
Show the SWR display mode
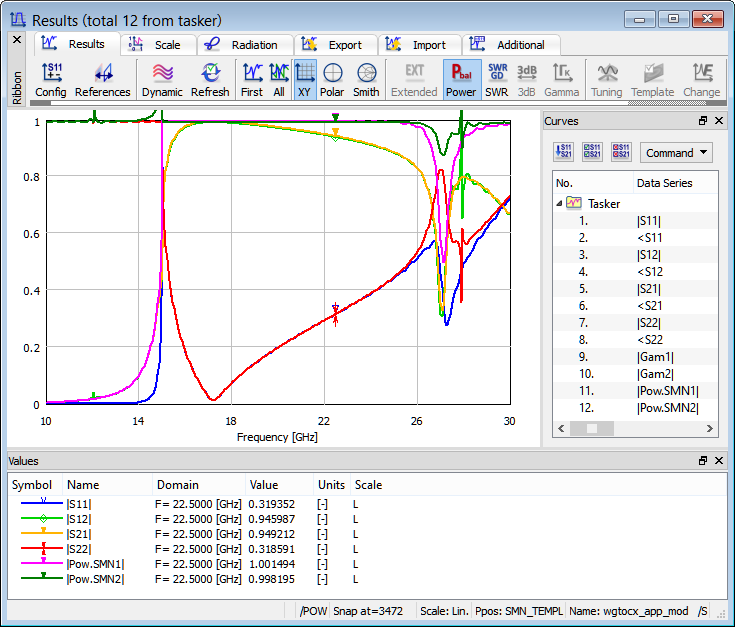496,80
